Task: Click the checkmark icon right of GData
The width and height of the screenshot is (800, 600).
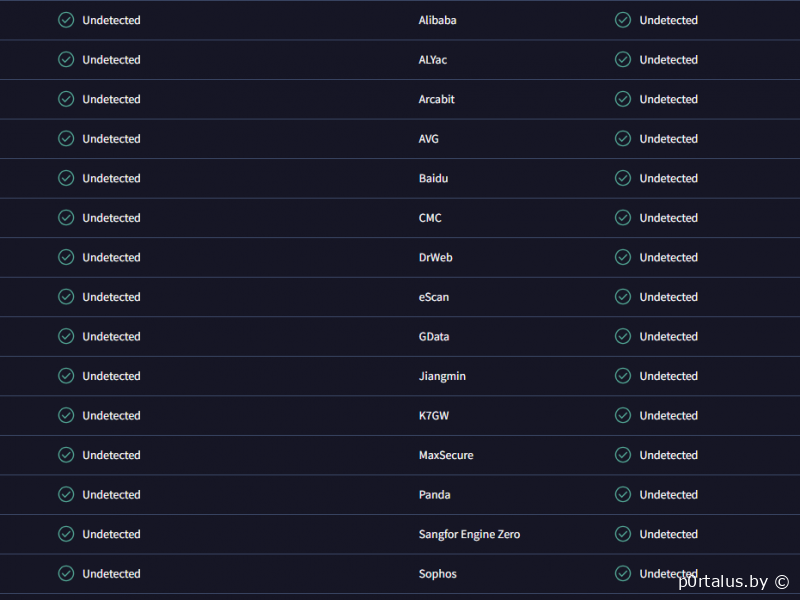Action: [623, 336]
